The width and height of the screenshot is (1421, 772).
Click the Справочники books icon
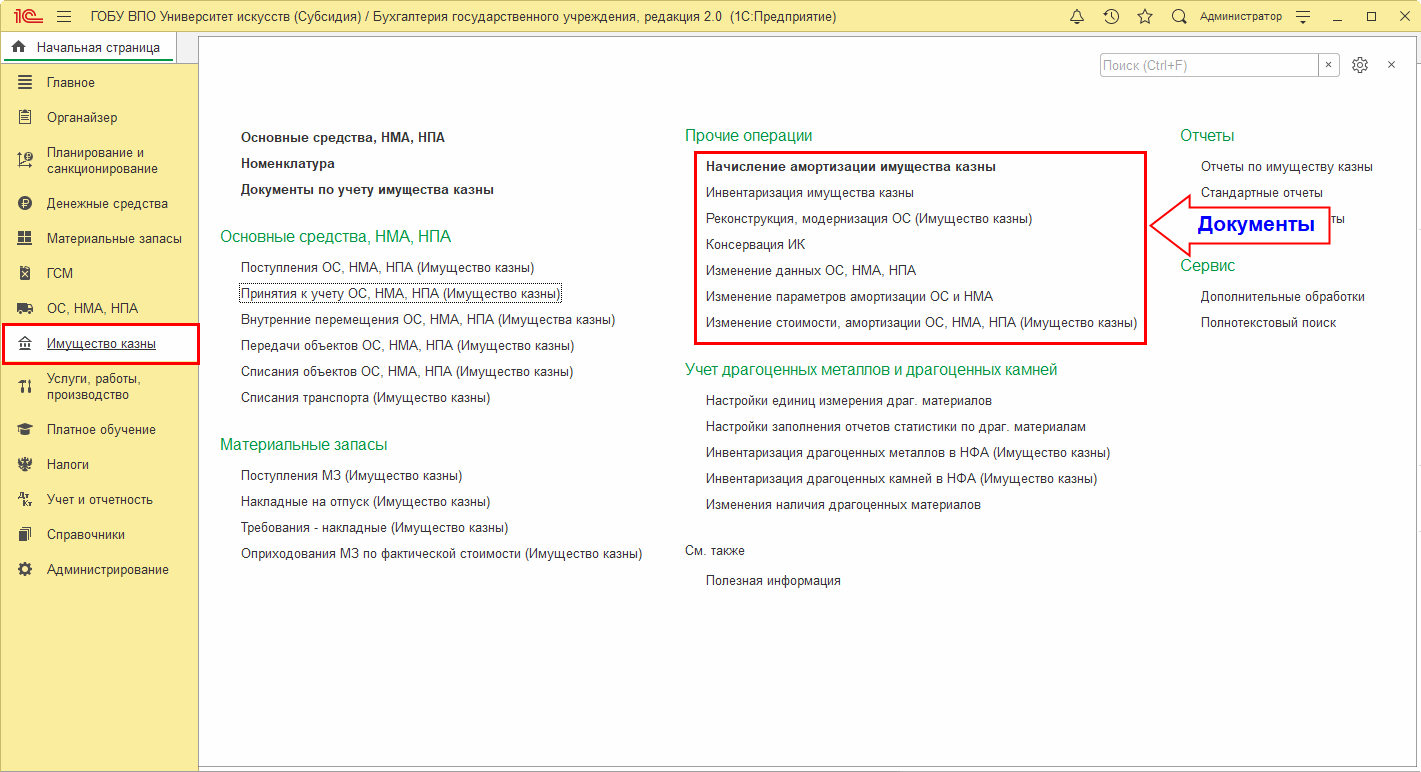(x=25, y=534)
